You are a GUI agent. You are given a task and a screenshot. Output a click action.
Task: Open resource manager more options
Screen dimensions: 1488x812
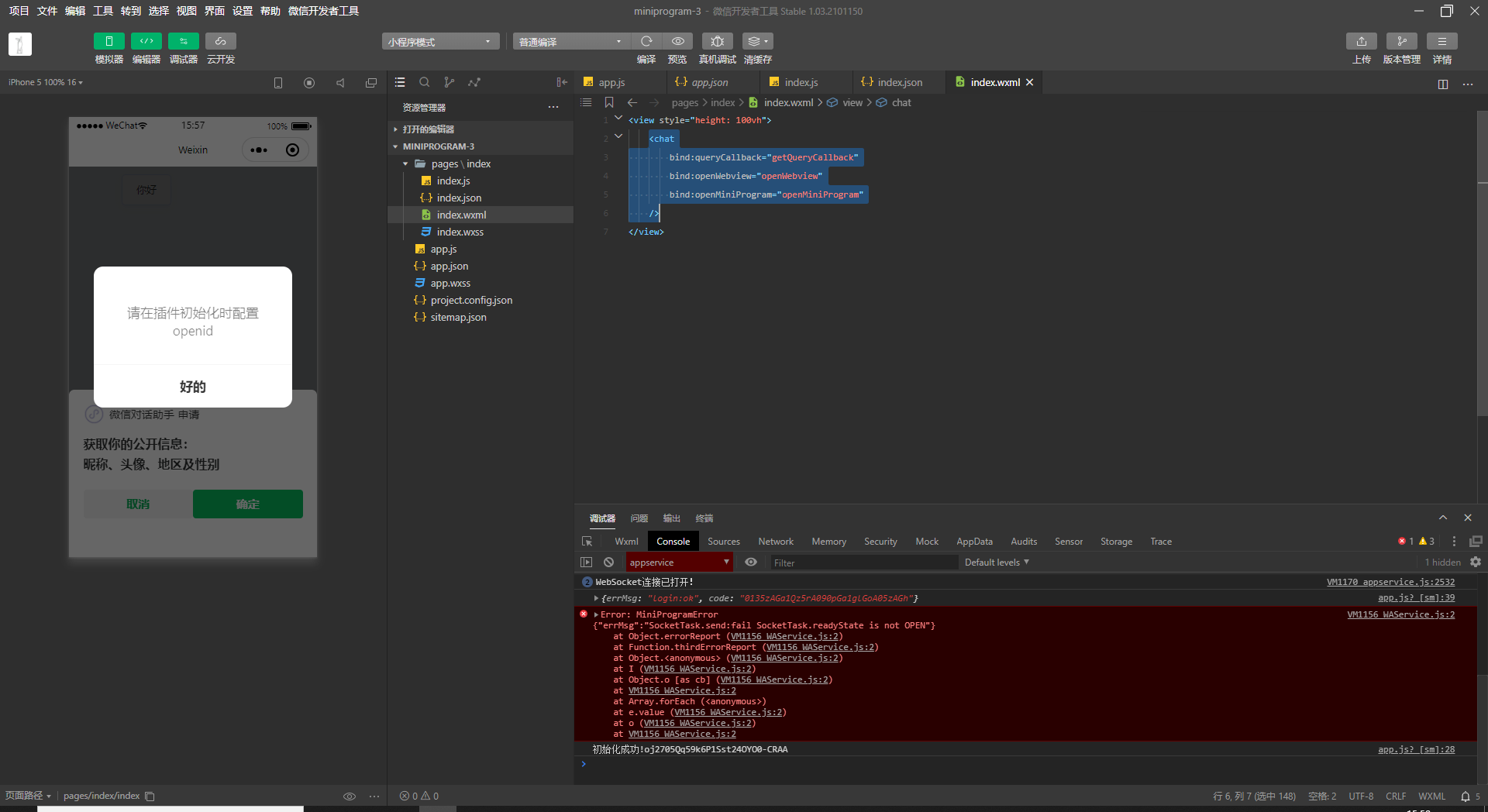[553, 107]
